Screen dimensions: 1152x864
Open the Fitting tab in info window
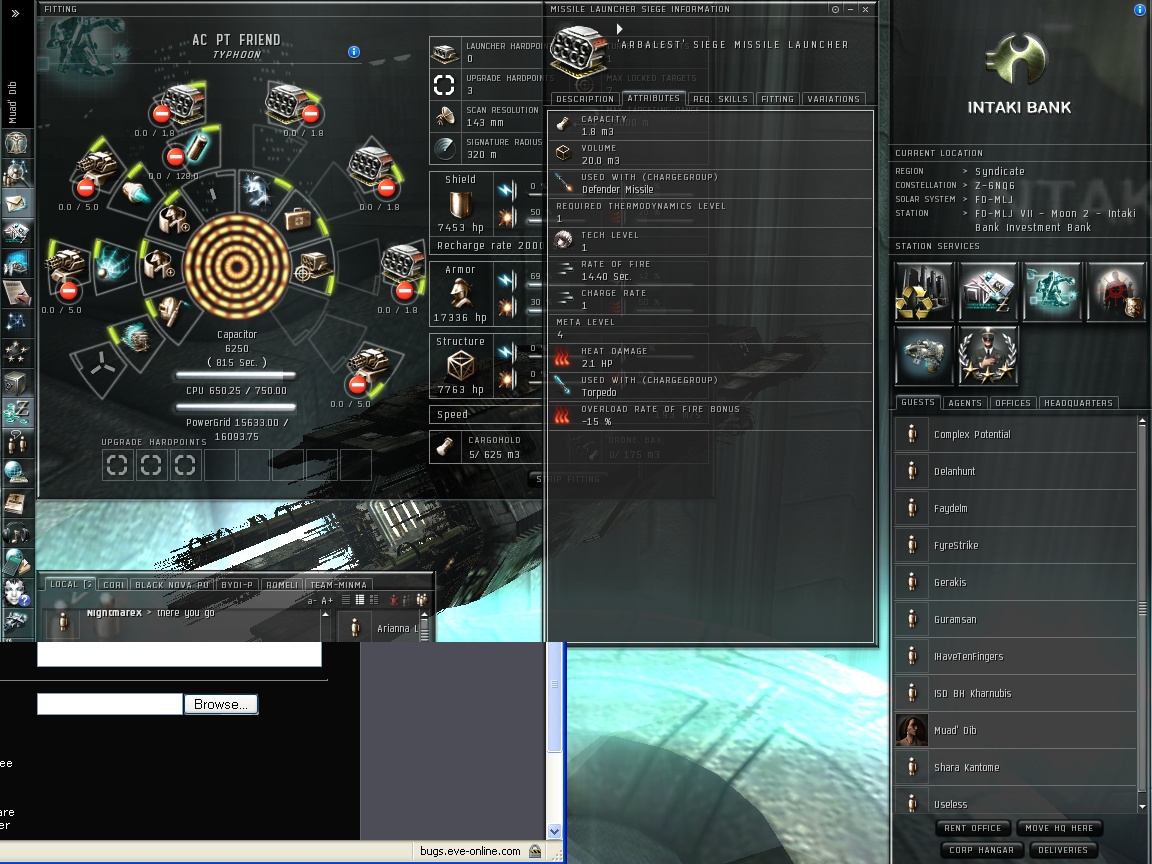[777, 99]
